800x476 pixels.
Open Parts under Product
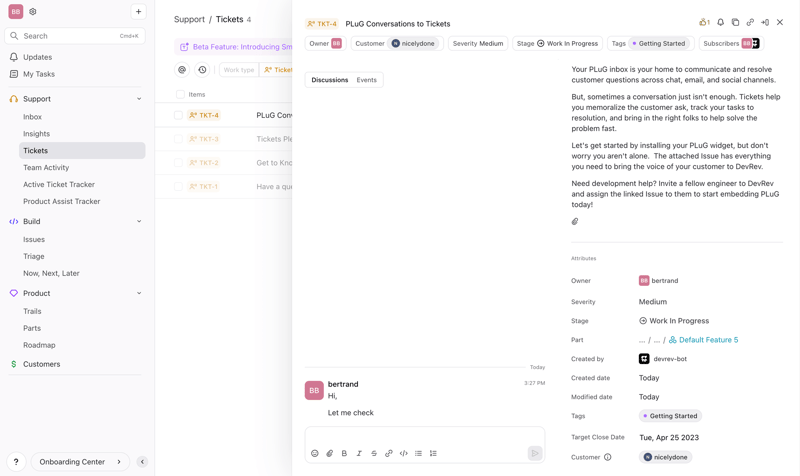(32, 328)
